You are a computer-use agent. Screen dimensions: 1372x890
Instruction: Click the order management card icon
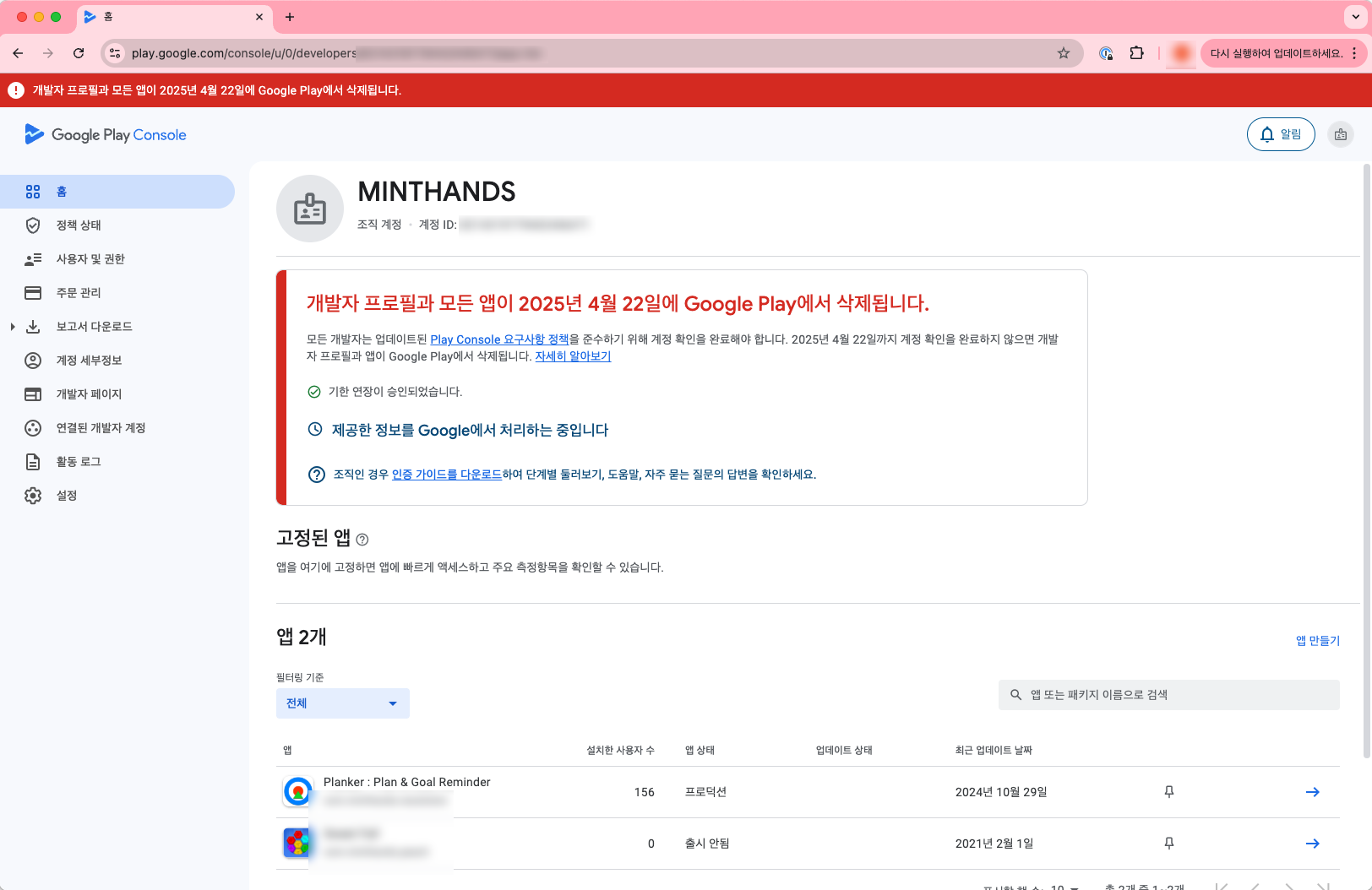pos(33,293)
